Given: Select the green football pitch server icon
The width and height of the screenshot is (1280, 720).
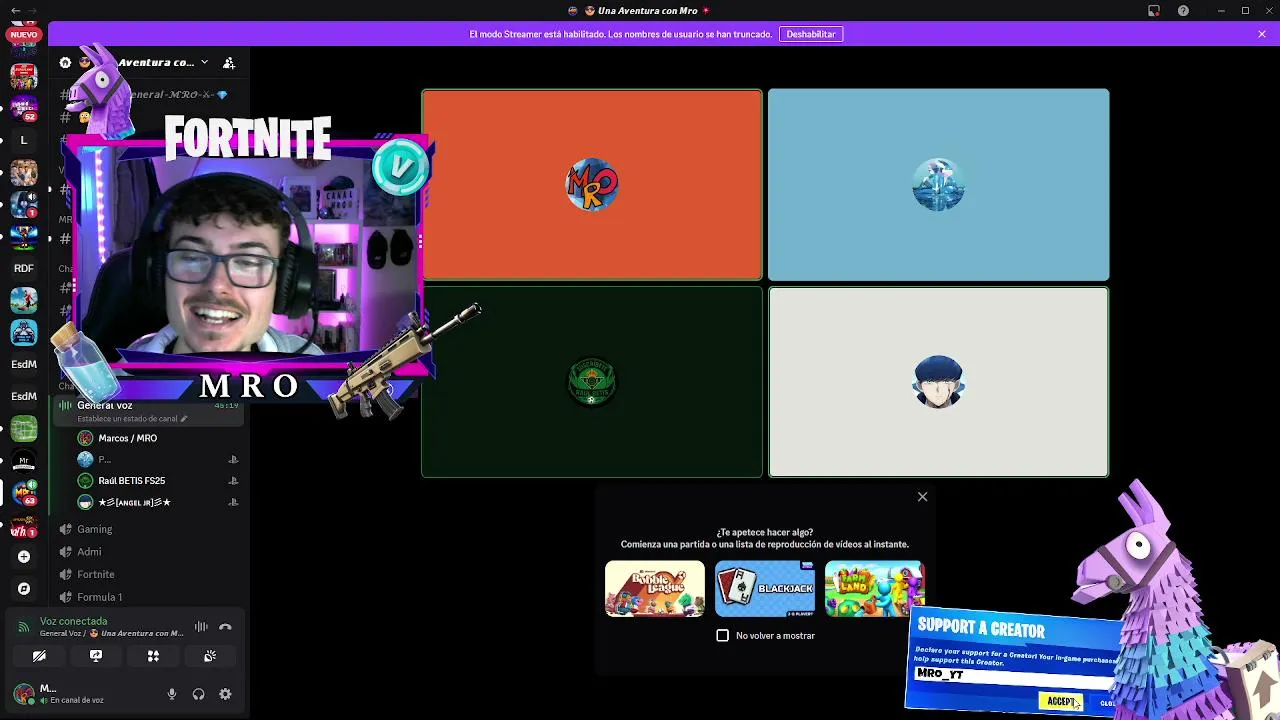Looking at the screenshot, I should pos(24,428).
